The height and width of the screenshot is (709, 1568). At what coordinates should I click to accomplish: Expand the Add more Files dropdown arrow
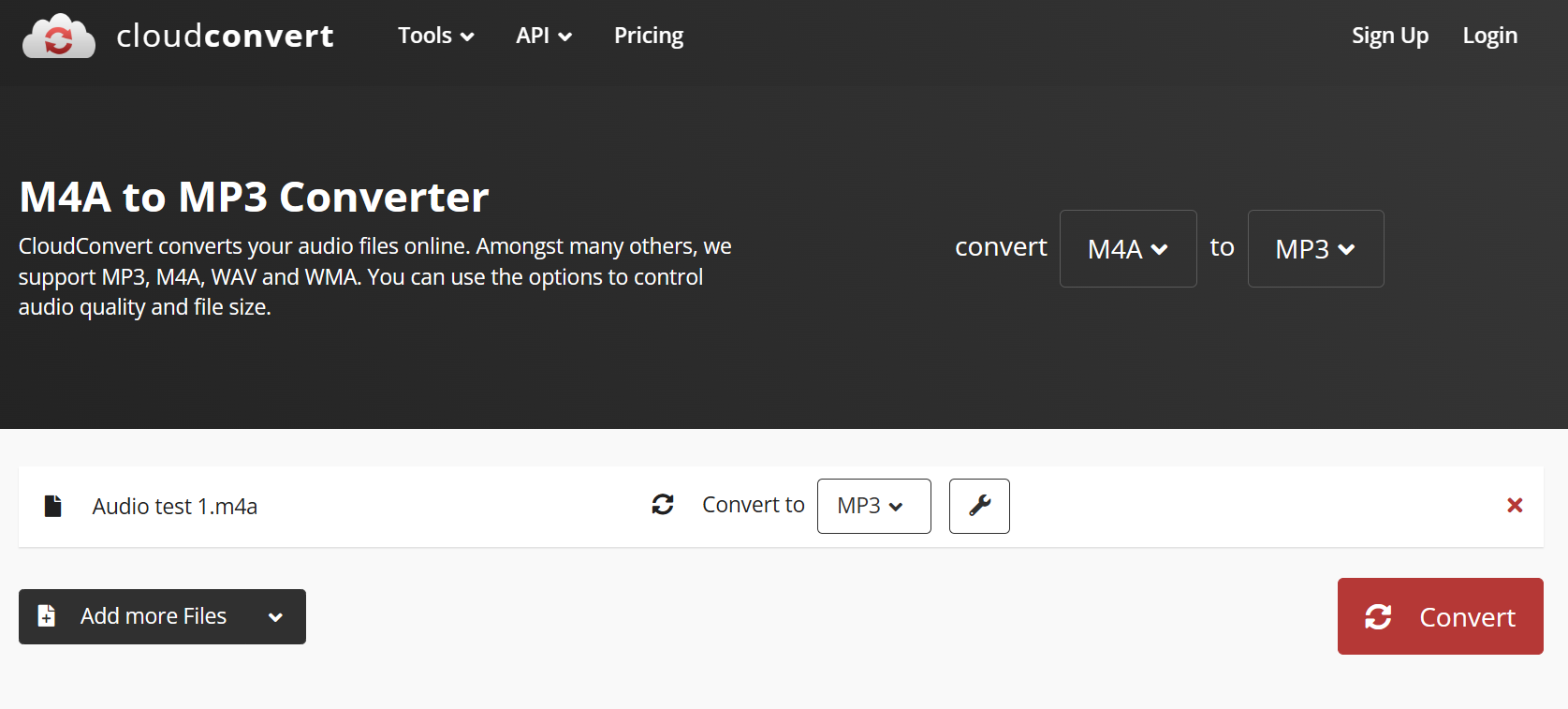point(275,617)
